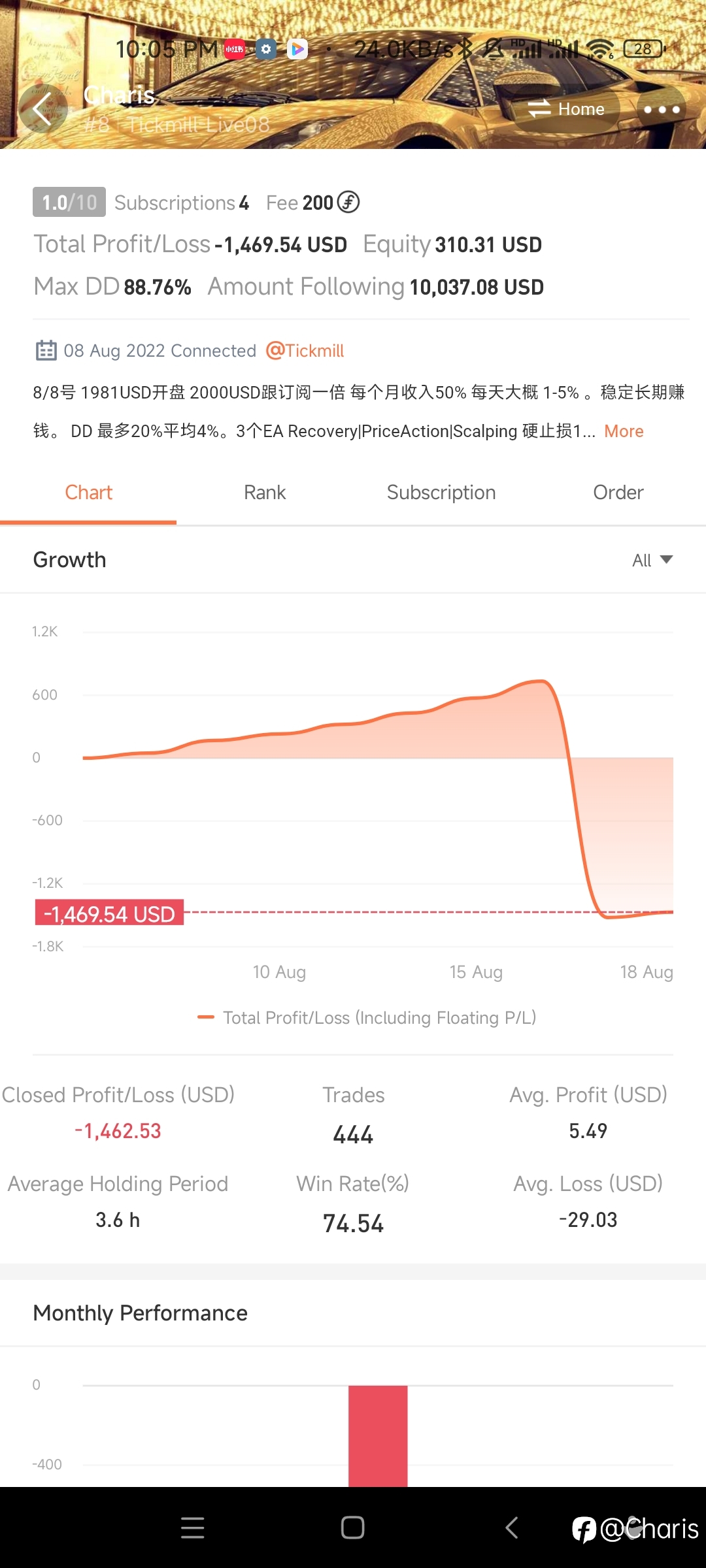This screenshot has width=706, height=1568.
Task: Expand description with More link
Action: point(624,431)
